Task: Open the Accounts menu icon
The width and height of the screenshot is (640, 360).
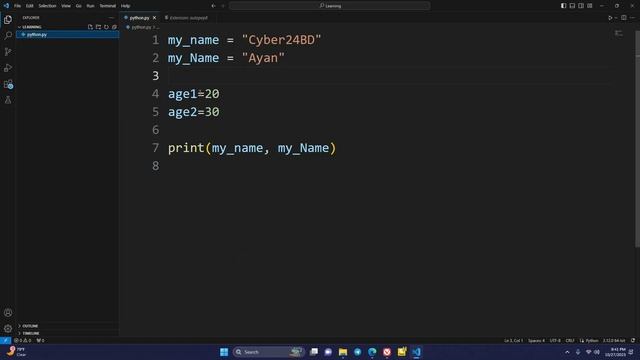Action: [8, 313]
